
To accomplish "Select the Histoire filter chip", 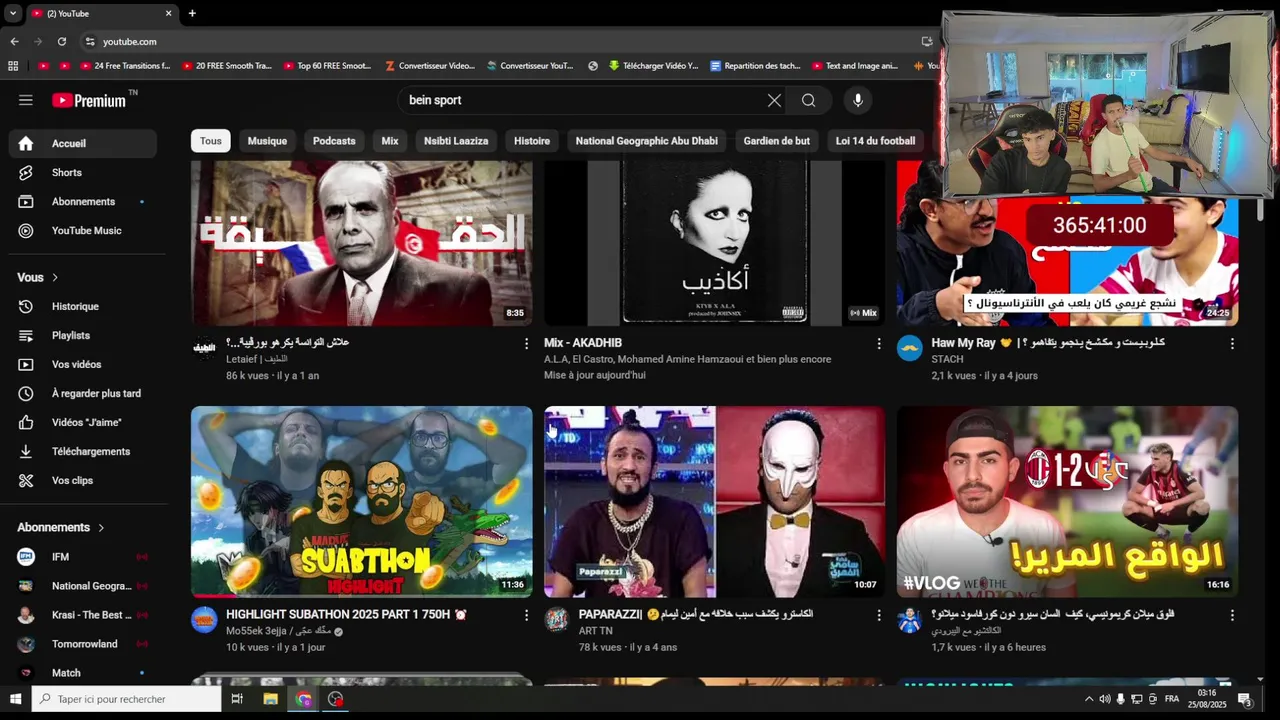I will click(x=532, y=141).
